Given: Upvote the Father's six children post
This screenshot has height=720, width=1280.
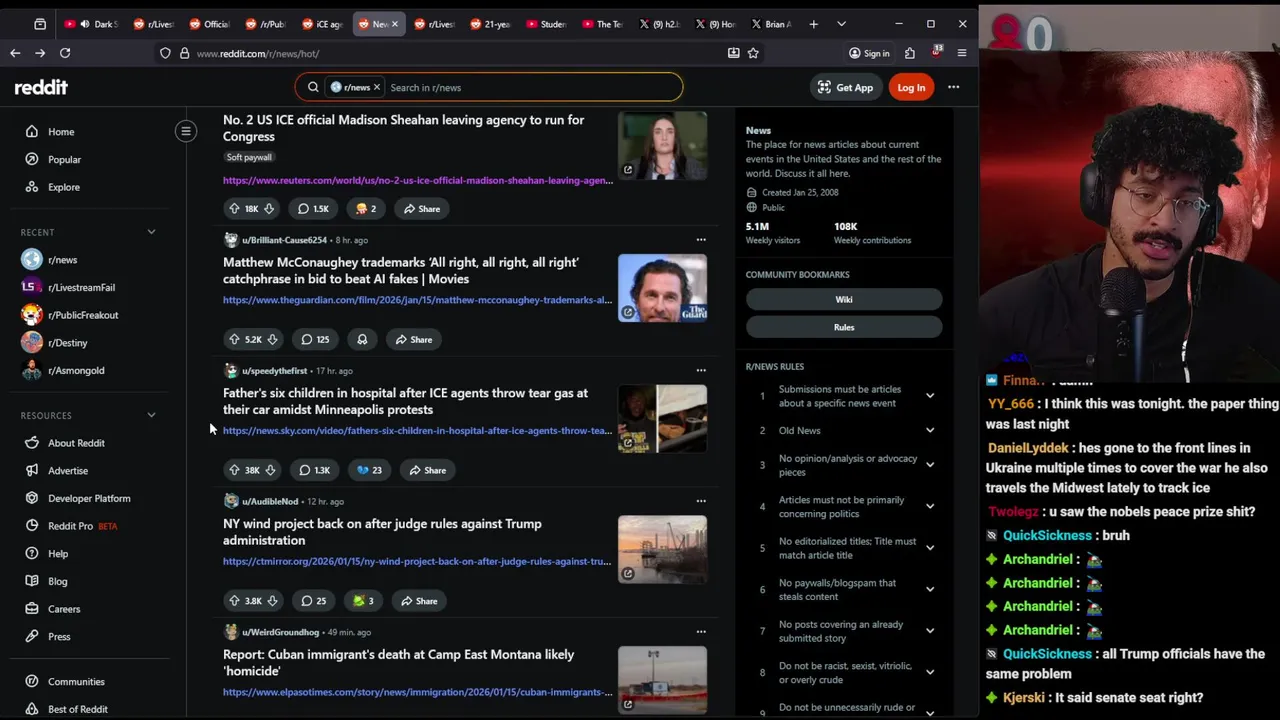Looking at the screenshot, I should coord(234,470).
